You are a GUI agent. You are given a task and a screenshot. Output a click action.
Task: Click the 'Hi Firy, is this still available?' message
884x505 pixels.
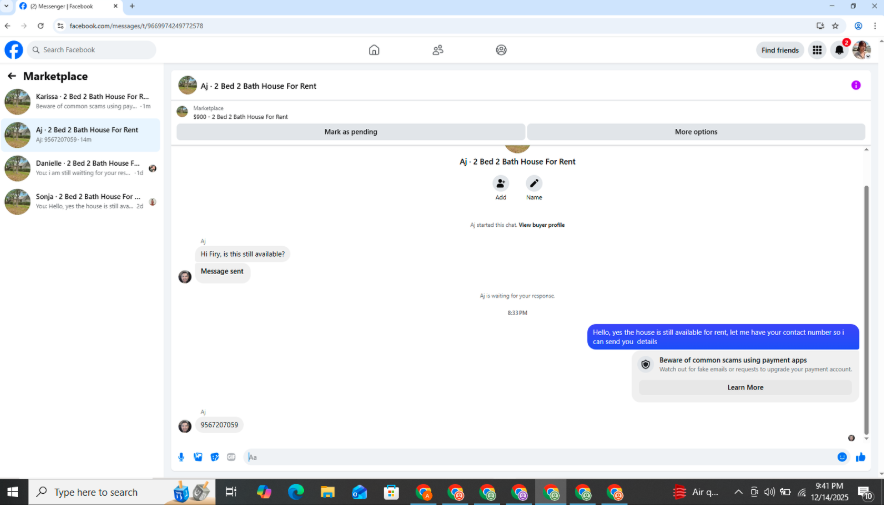(242, 254)
